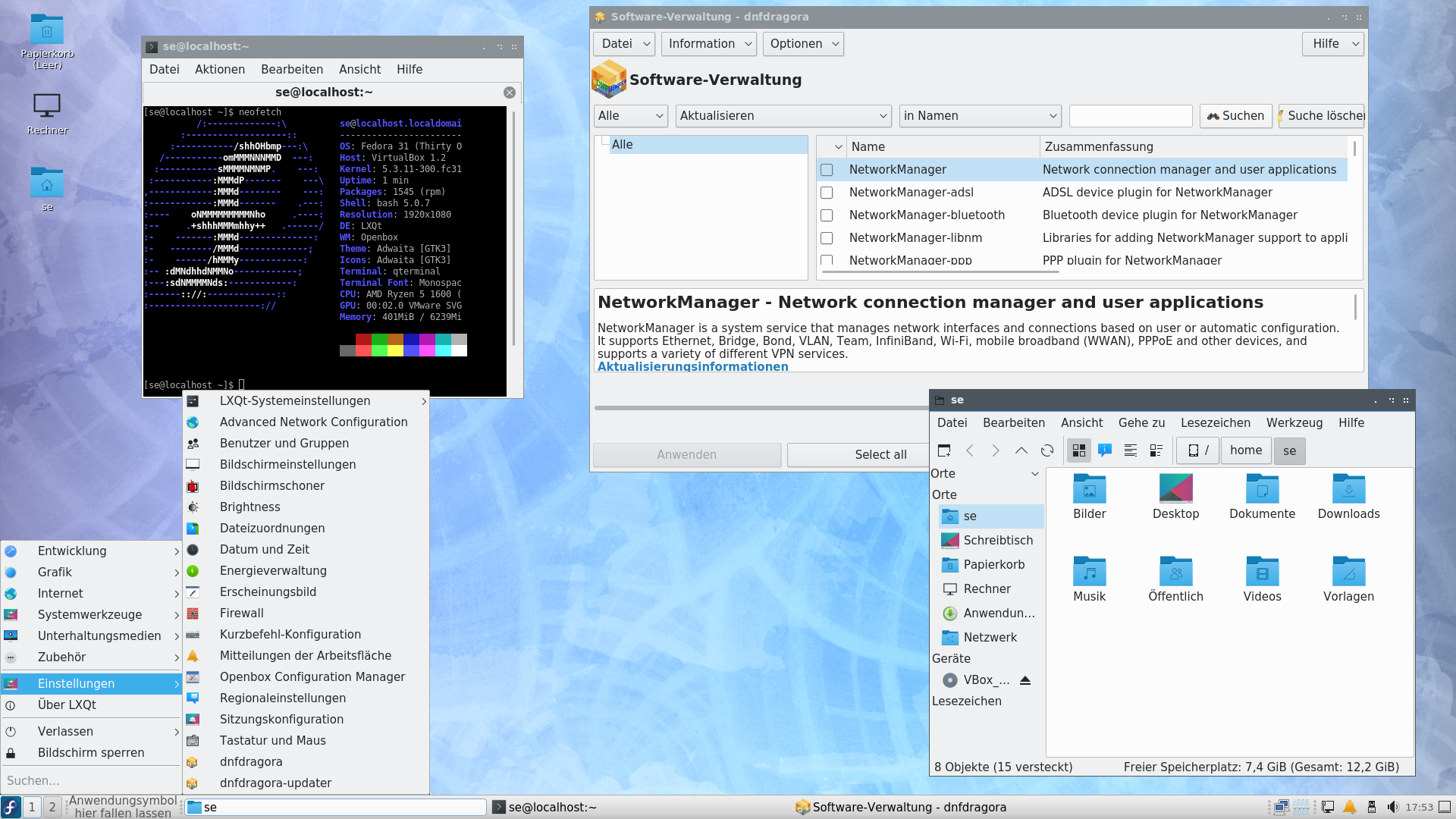Open Werkzeug menu in file manager
This screenshot has height=819, width=1456.
click(x=1294, y=422)
